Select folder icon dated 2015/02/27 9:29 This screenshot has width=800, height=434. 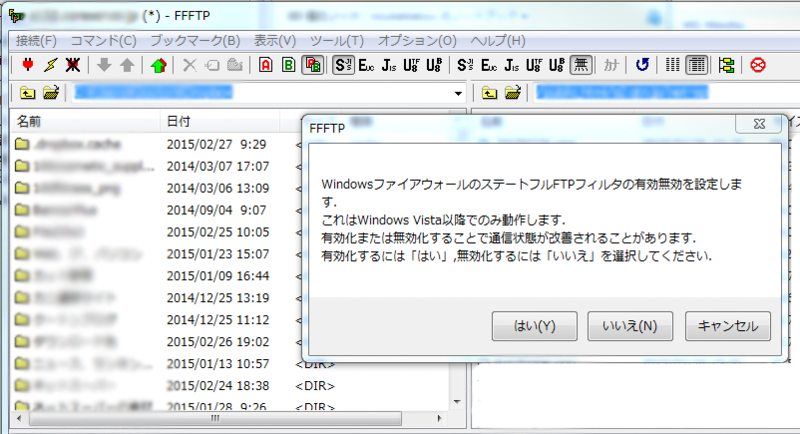pos(22,144)
